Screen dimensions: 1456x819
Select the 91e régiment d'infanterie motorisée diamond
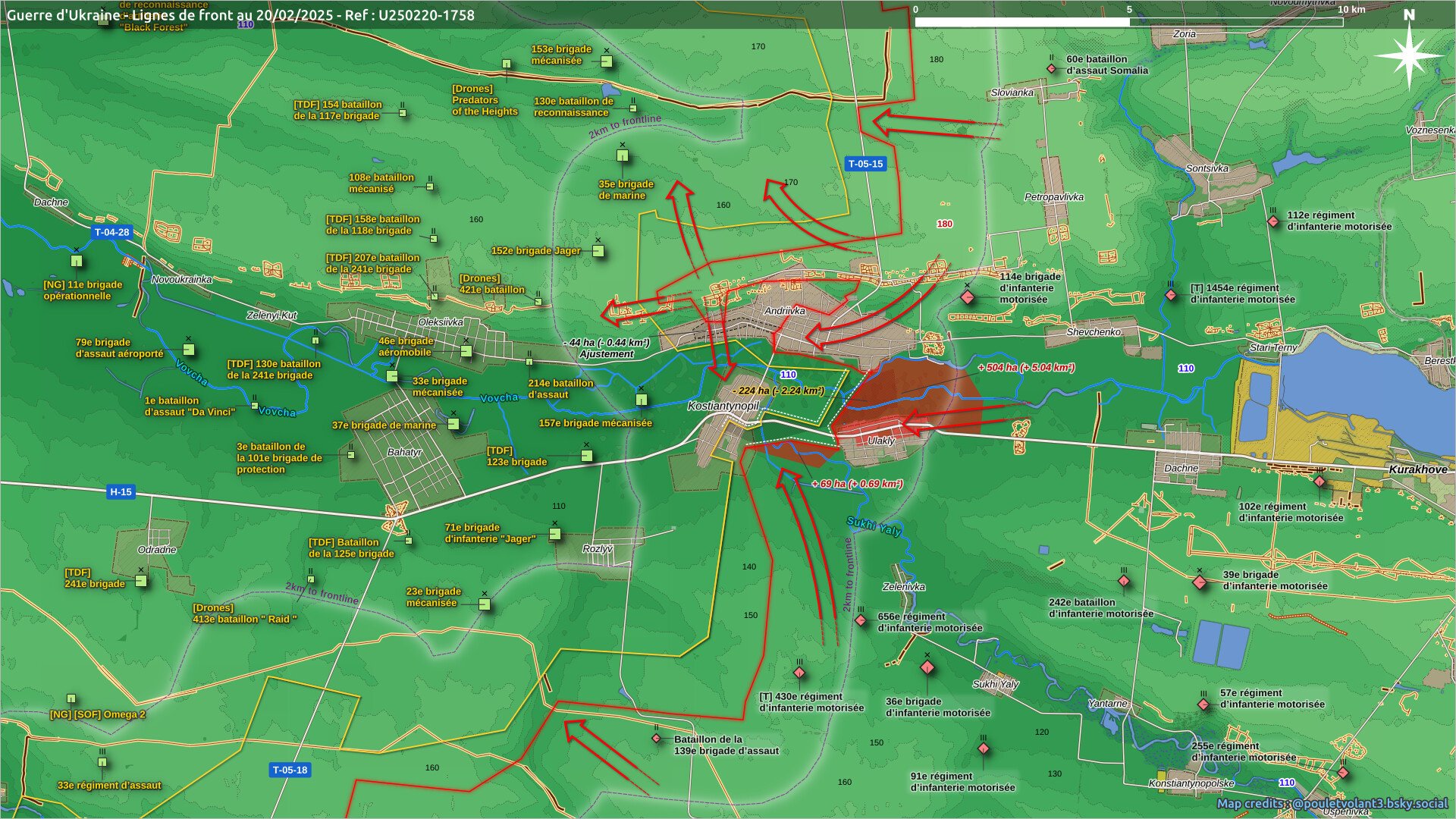coord(984,748)
